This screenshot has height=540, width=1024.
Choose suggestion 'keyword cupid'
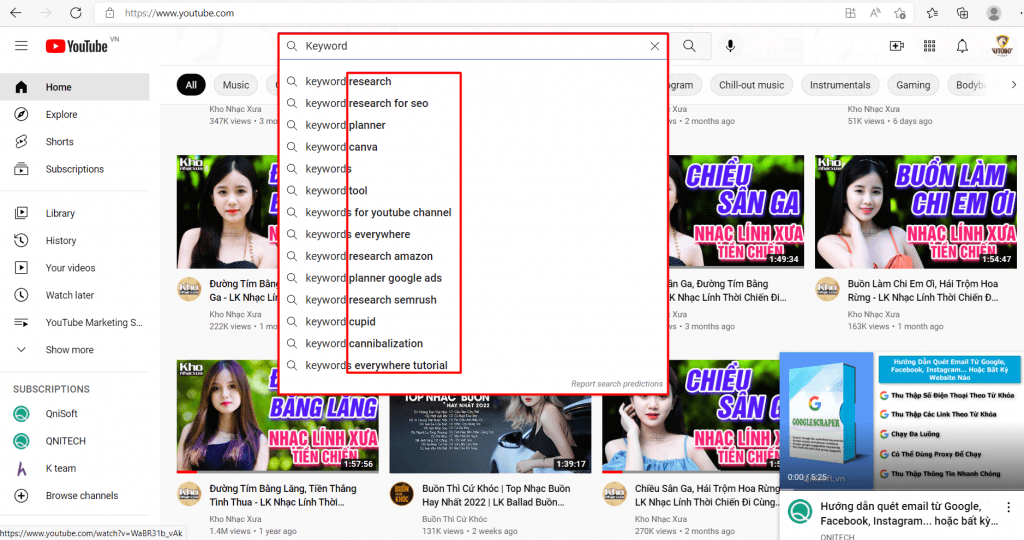pos(473,322)
